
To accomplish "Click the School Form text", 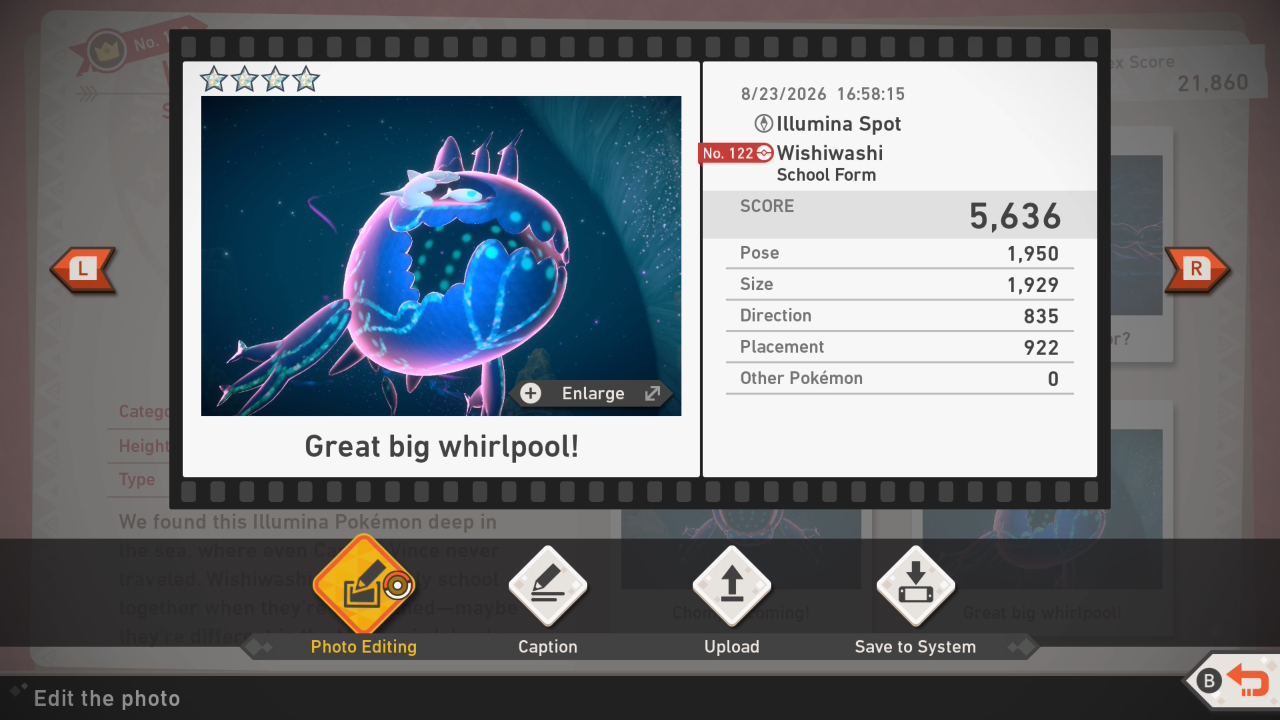I will (826, 175).
